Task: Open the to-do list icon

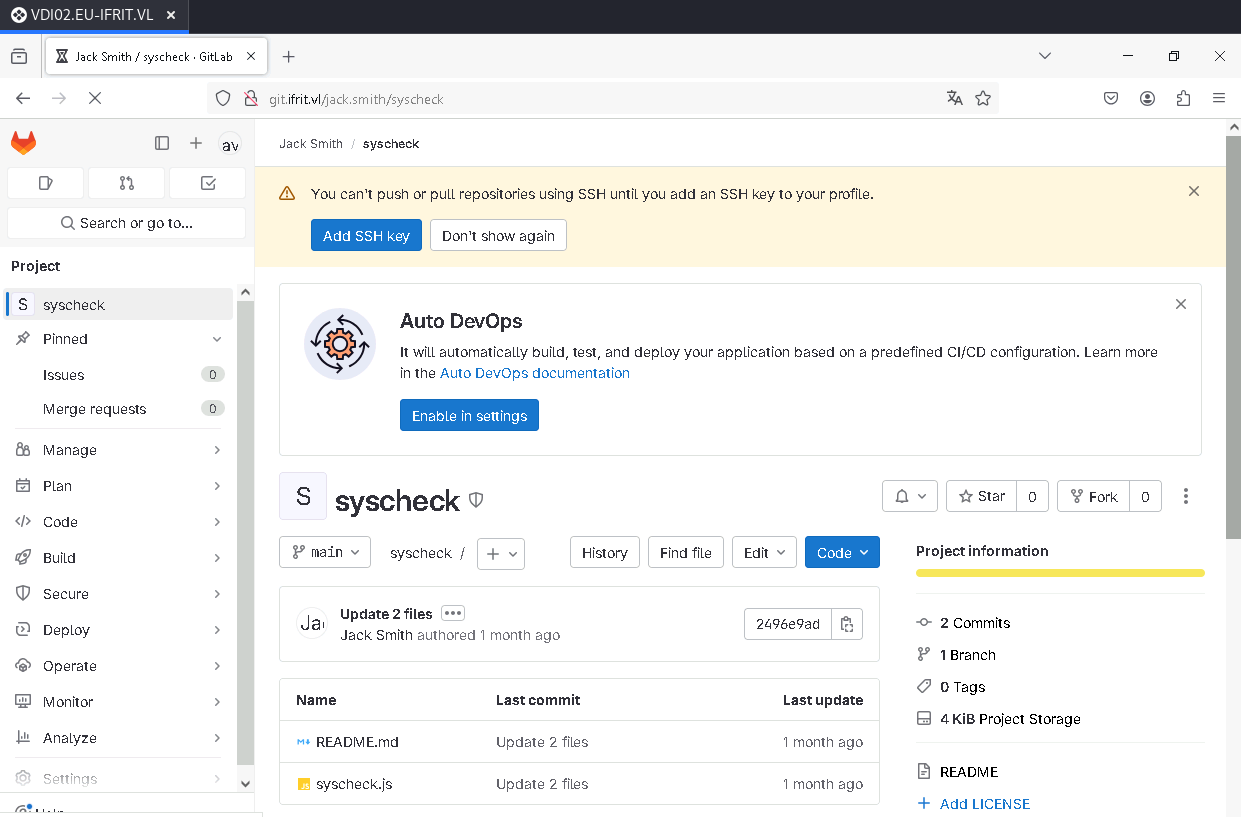Action: point(208,183)
